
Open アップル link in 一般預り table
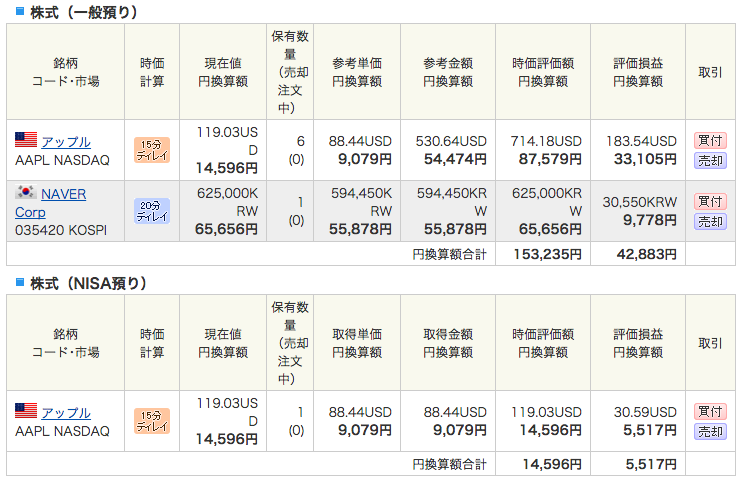(66, 142)
